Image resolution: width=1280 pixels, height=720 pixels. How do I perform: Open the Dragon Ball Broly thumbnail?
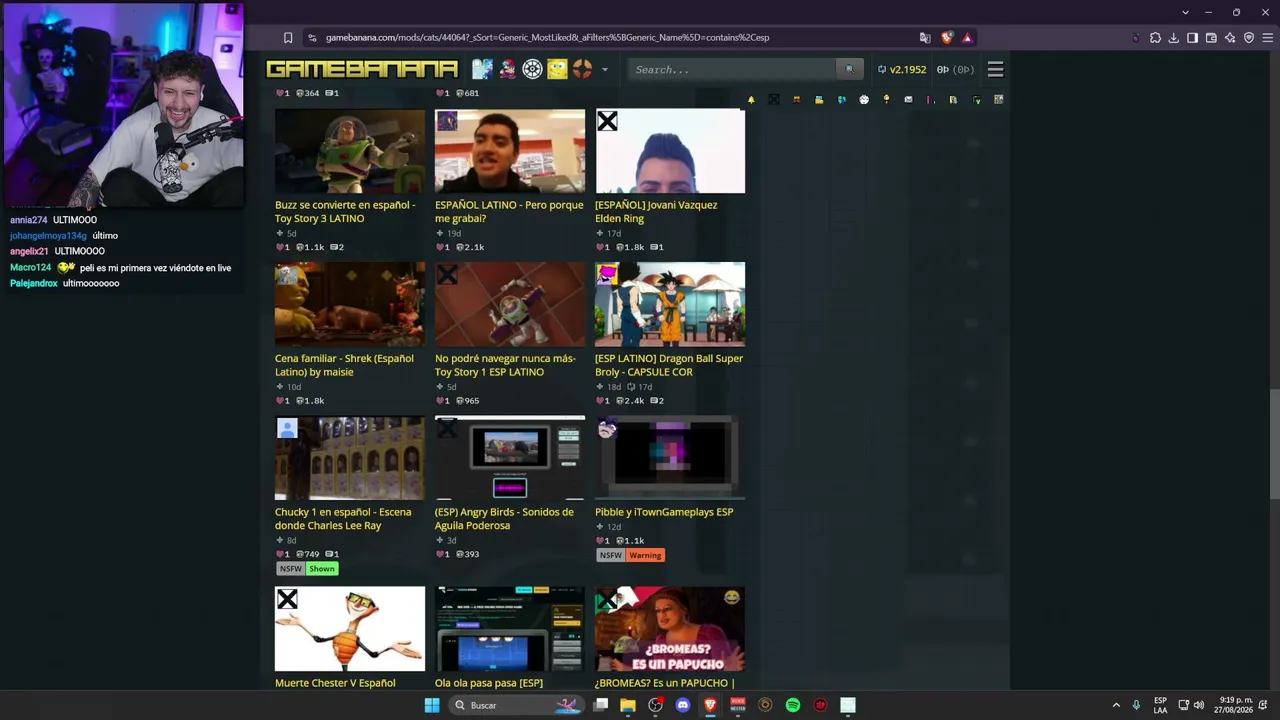tap(670, 304)
